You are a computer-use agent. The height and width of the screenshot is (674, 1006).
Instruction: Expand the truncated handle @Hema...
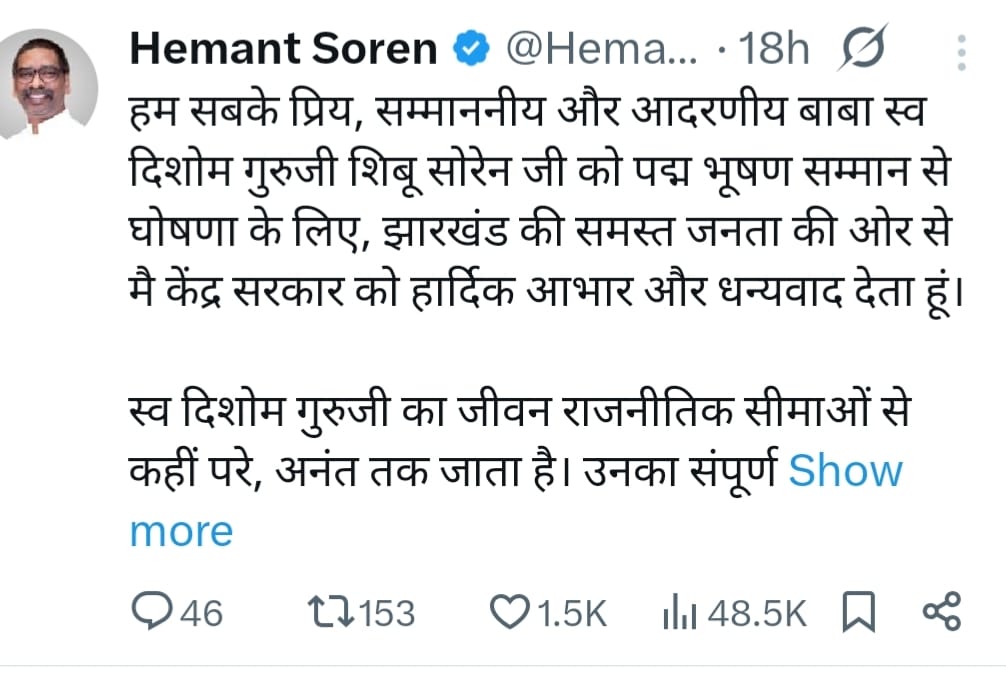pyautogui.click(x=605, y=48)
